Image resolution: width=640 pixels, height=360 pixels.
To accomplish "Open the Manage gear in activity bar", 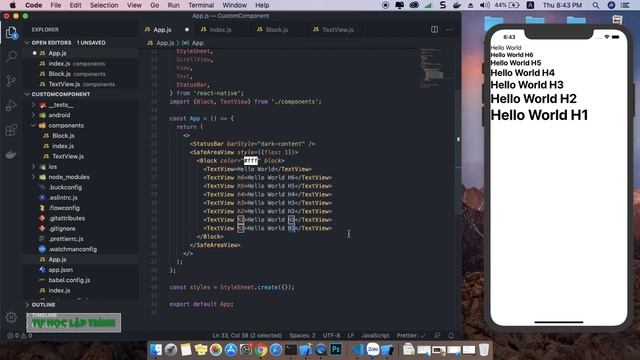I will coord(11,317).
